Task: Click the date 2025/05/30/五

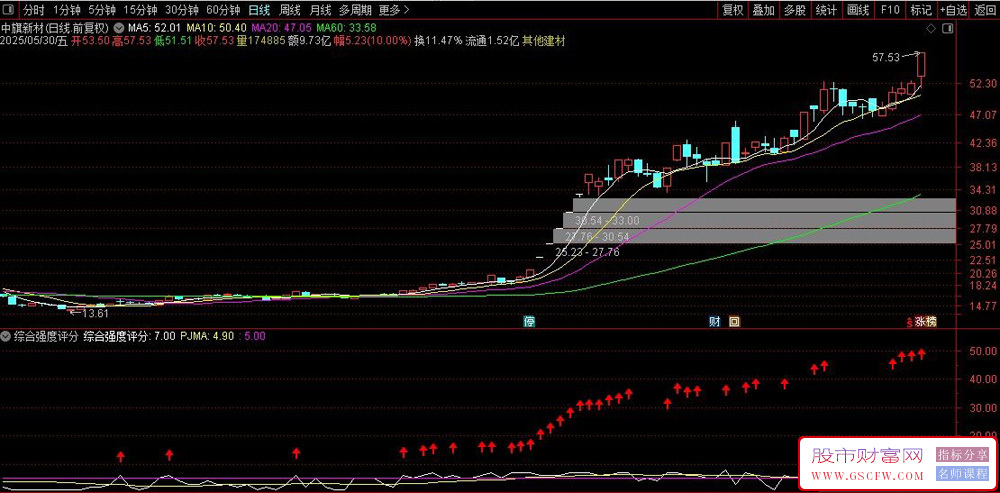Action: (33, 40)
